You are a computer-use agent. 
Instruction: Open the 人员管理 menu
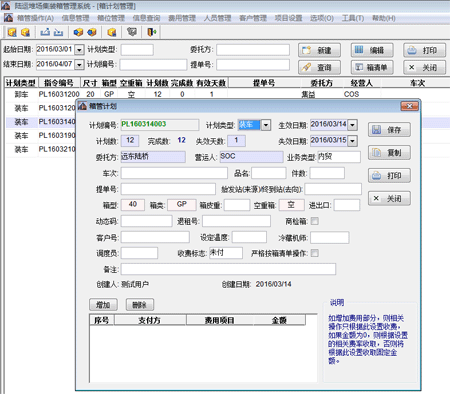[217, 18]
